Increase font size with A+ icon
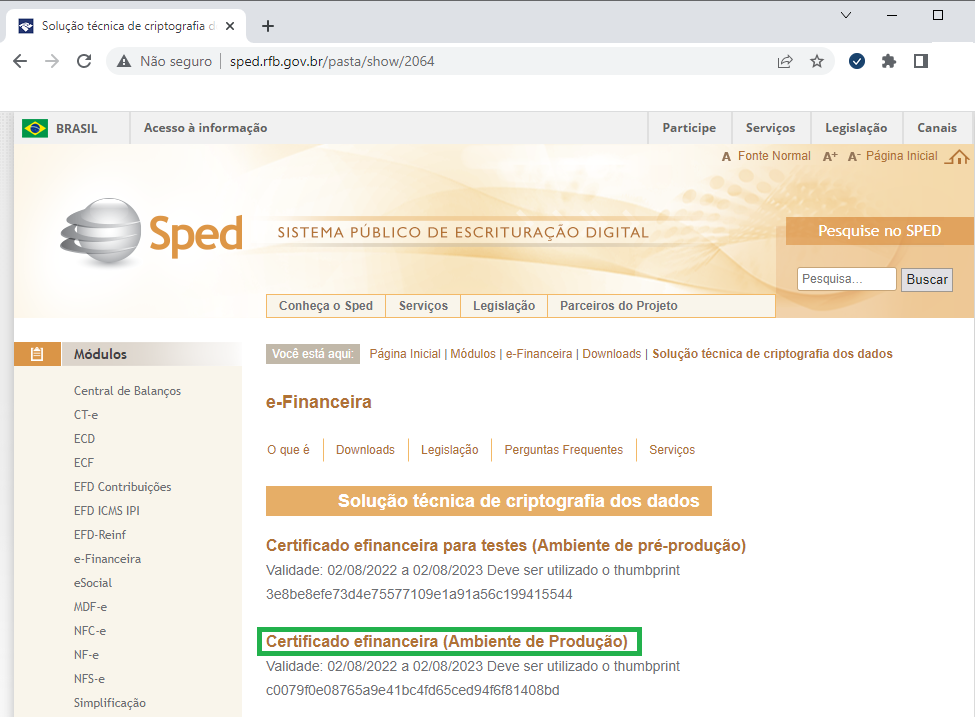 click(x=829, y=156)
